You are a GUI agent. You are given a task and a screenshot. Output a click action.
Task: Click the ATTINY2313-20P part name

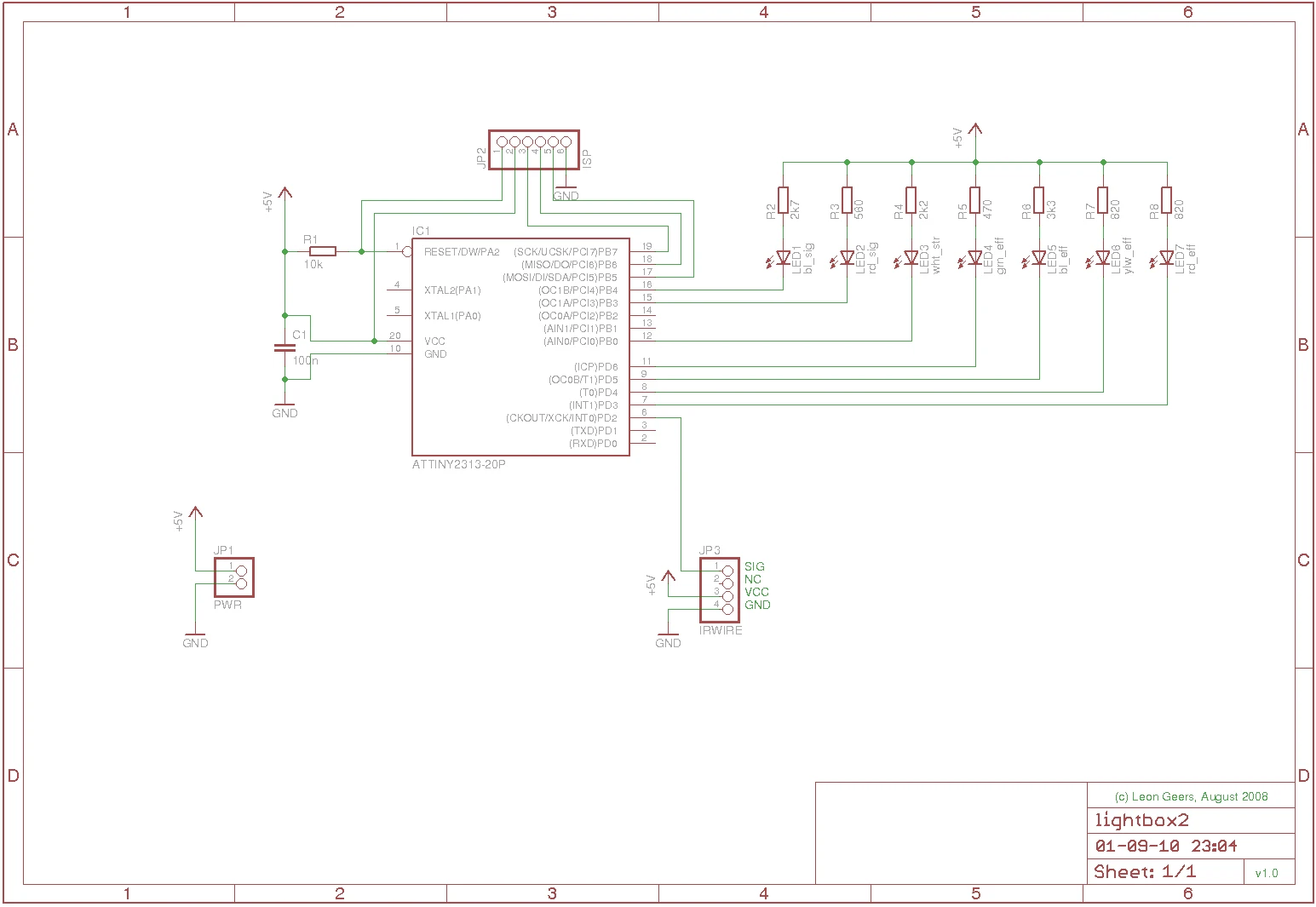458,465
